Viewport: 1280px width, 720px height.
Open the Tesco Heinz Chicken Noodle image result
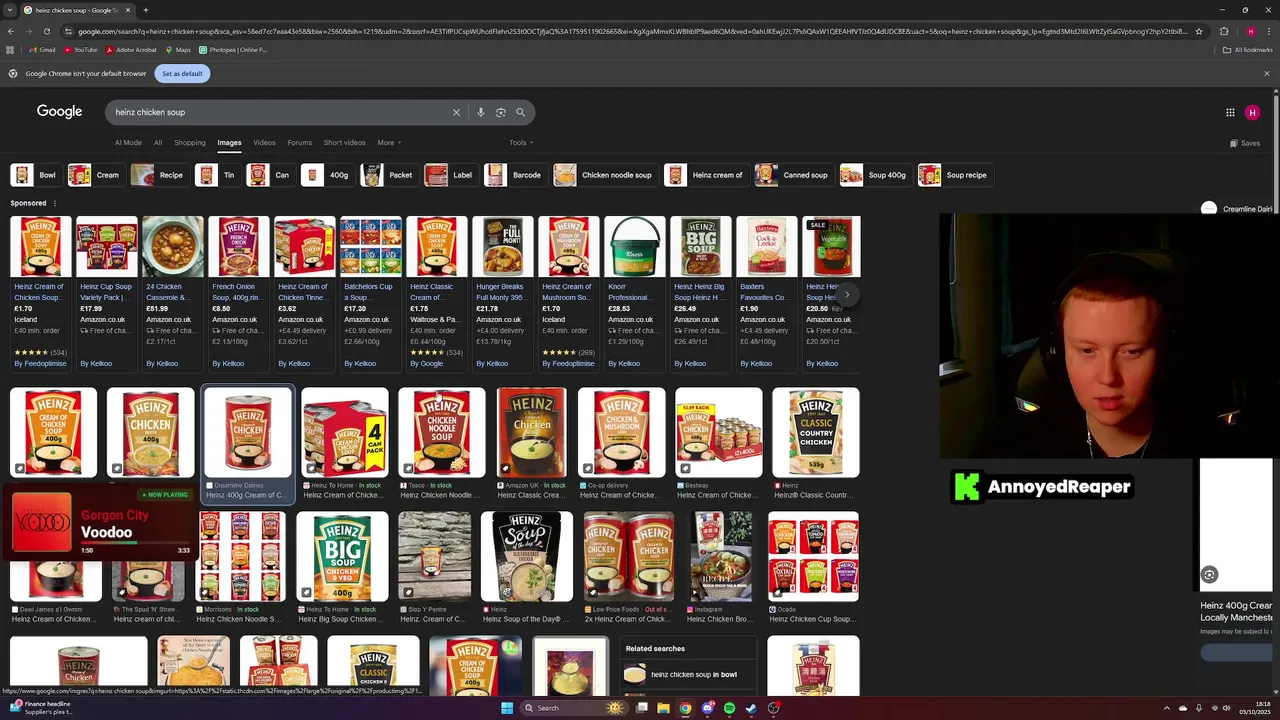point(442,444)
